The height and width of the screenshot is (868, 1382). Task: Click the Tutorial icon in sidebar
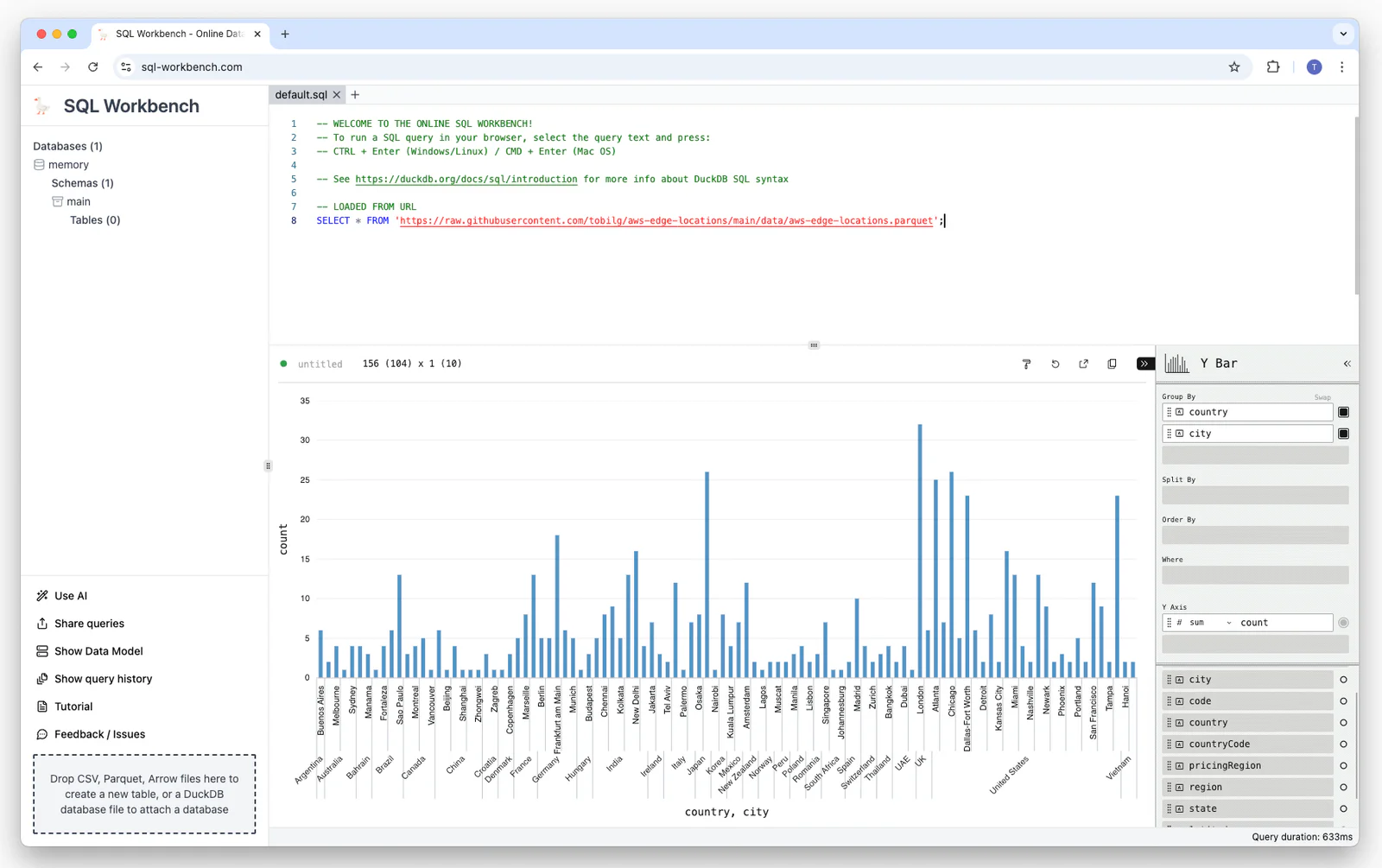pos(42,706)
